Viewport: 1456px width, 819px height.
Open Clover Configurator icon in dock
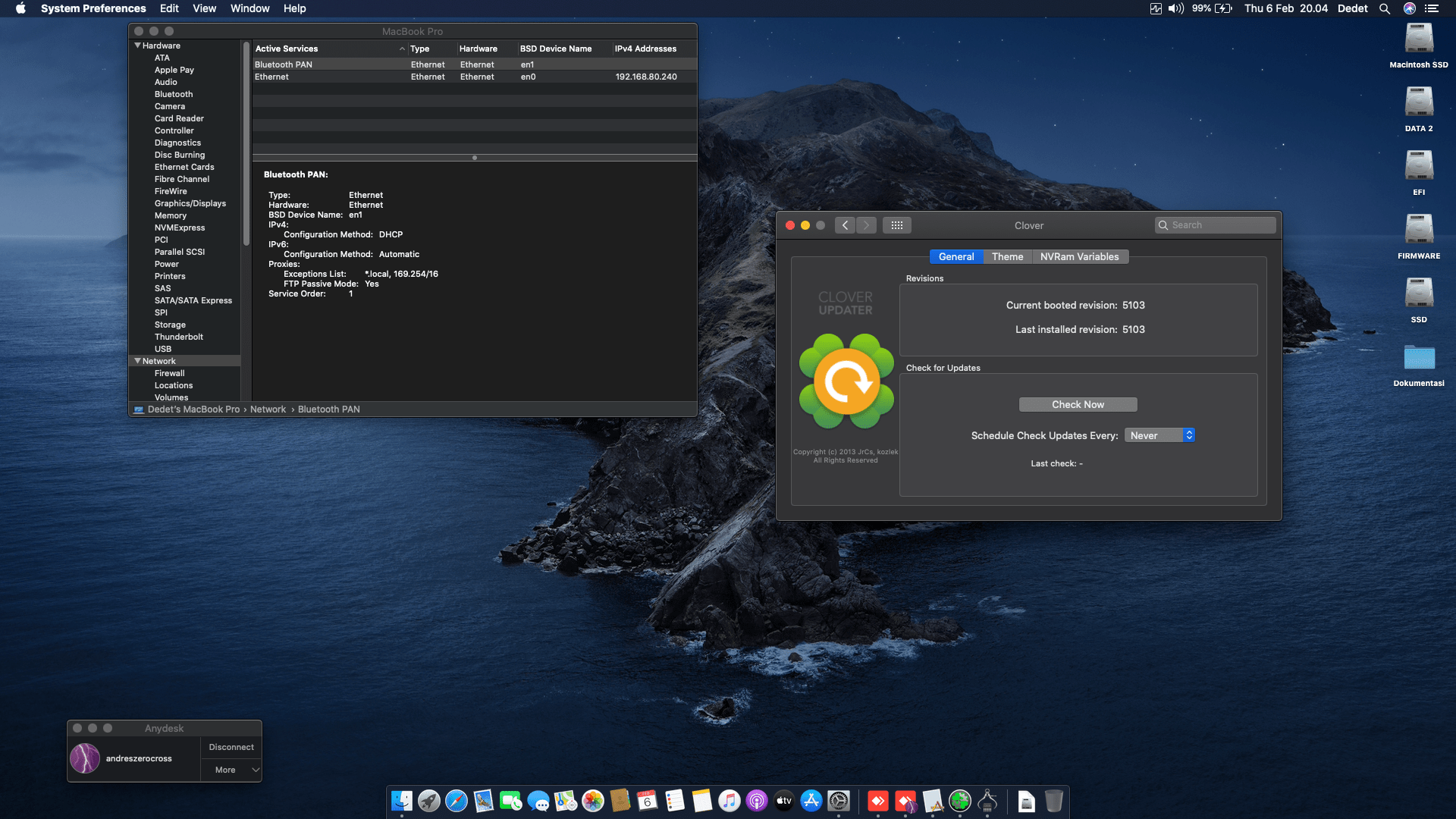point(960,801)
